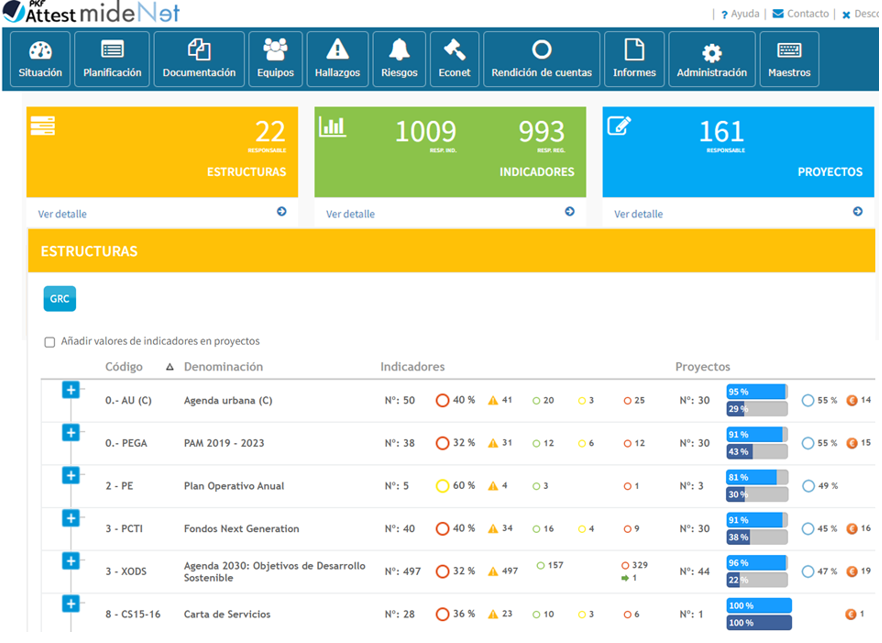Open the Hallazgos warning icon
Viewport: 882px width, 643px height.
point(337,50)
